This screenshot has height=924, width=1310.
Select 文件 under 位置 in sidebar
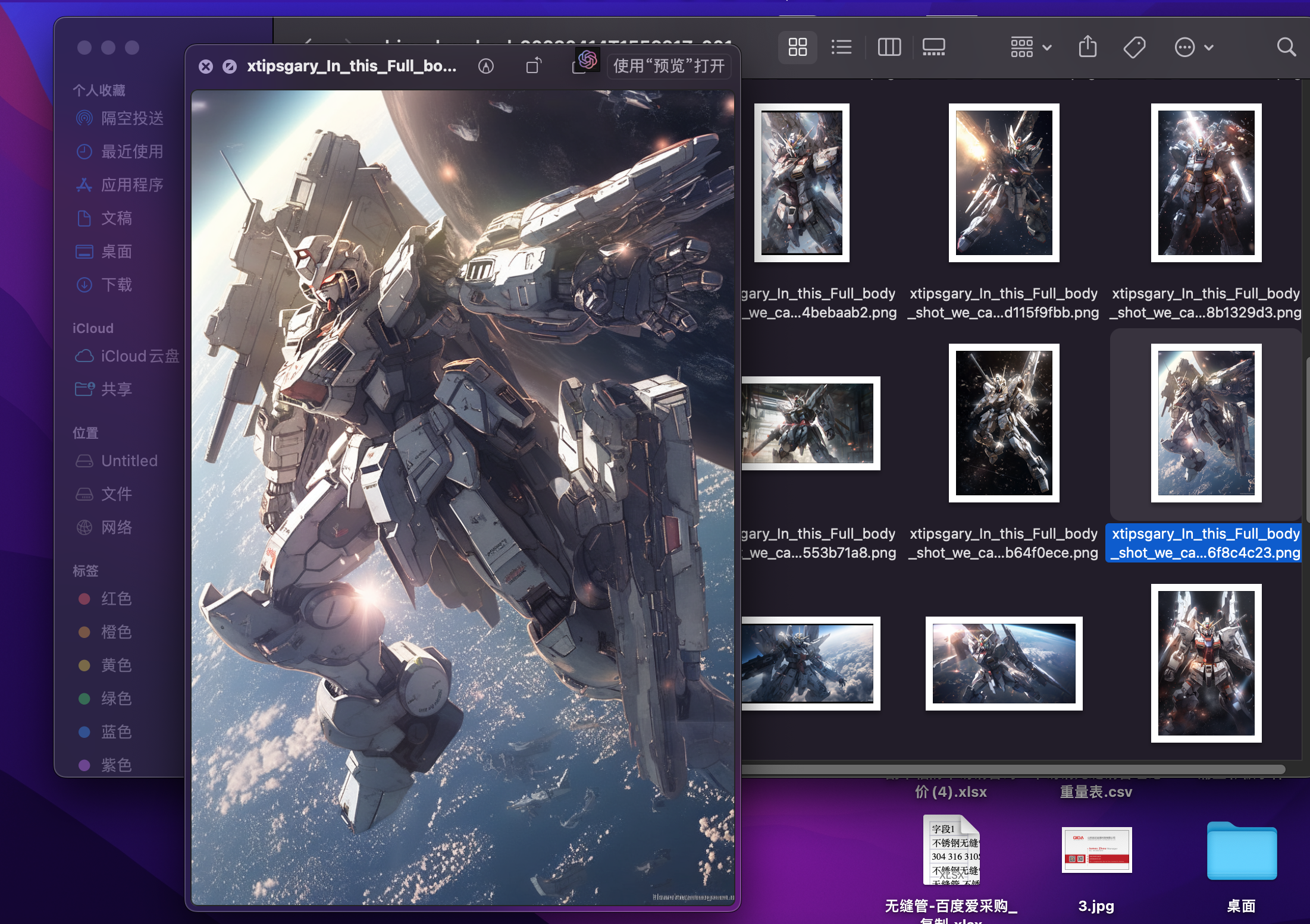click(x=104, y=494)
